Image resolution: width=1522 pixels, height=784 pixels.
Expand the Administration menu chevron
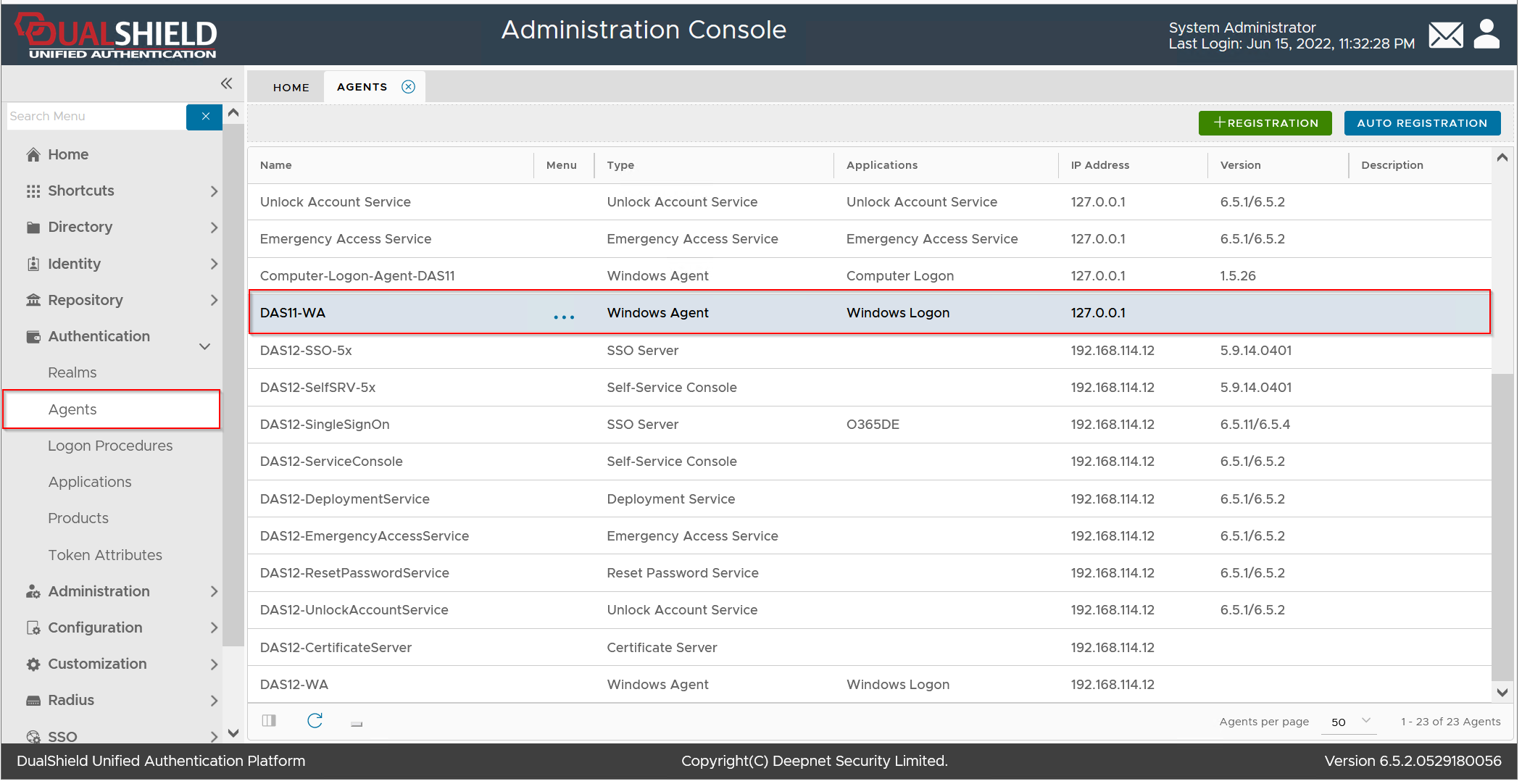pyautogui.click(x=214, y=591)
